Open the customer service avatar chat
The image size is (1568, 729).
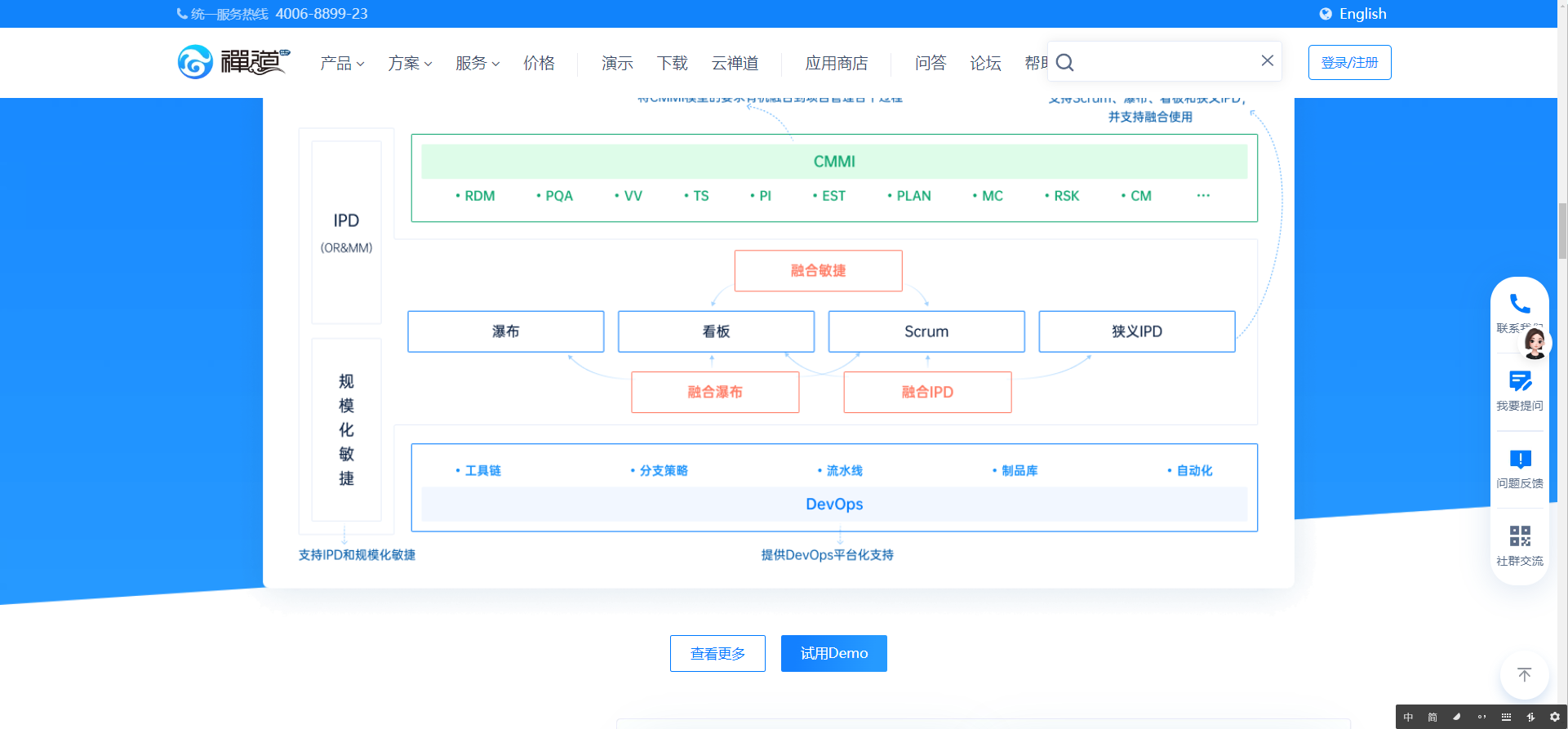(1535, 344)
